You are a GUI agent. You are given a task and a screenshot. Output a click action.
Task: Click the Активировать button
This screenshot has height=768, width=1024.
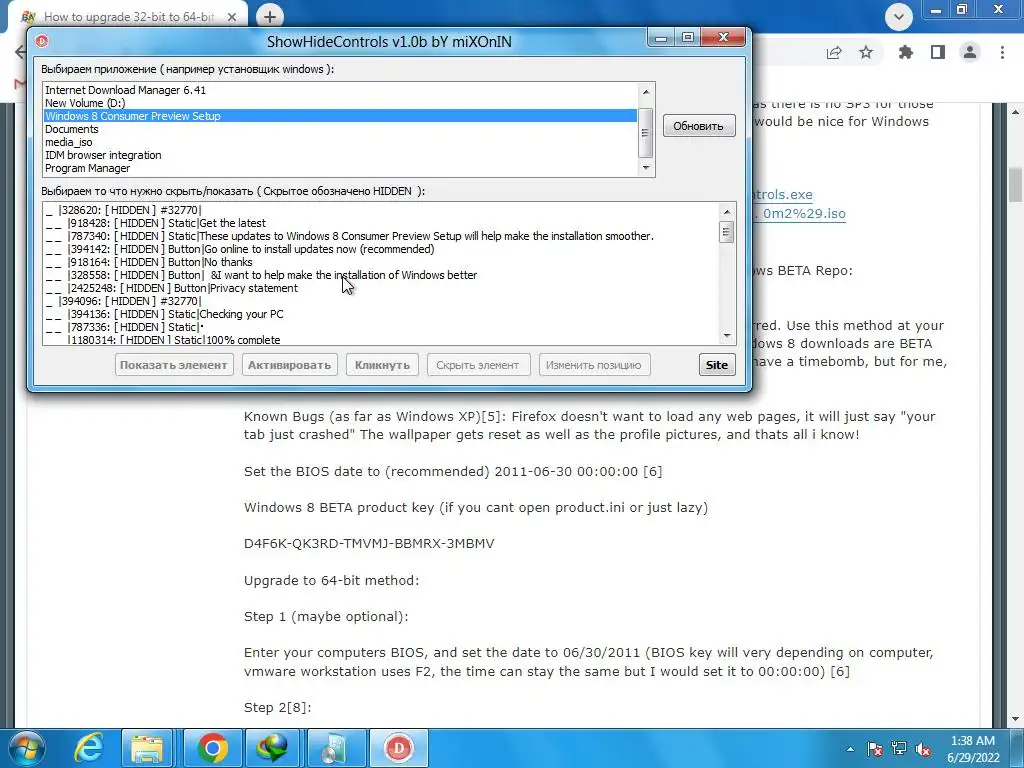point(289,365)
